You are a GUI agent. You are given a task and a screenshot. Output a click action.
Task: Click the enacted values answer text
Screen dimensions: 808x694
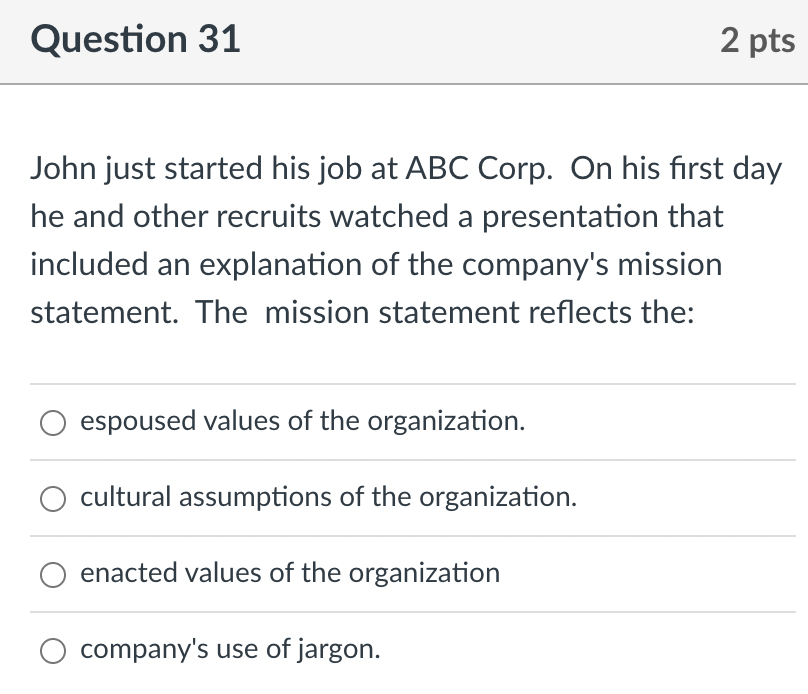290,573
